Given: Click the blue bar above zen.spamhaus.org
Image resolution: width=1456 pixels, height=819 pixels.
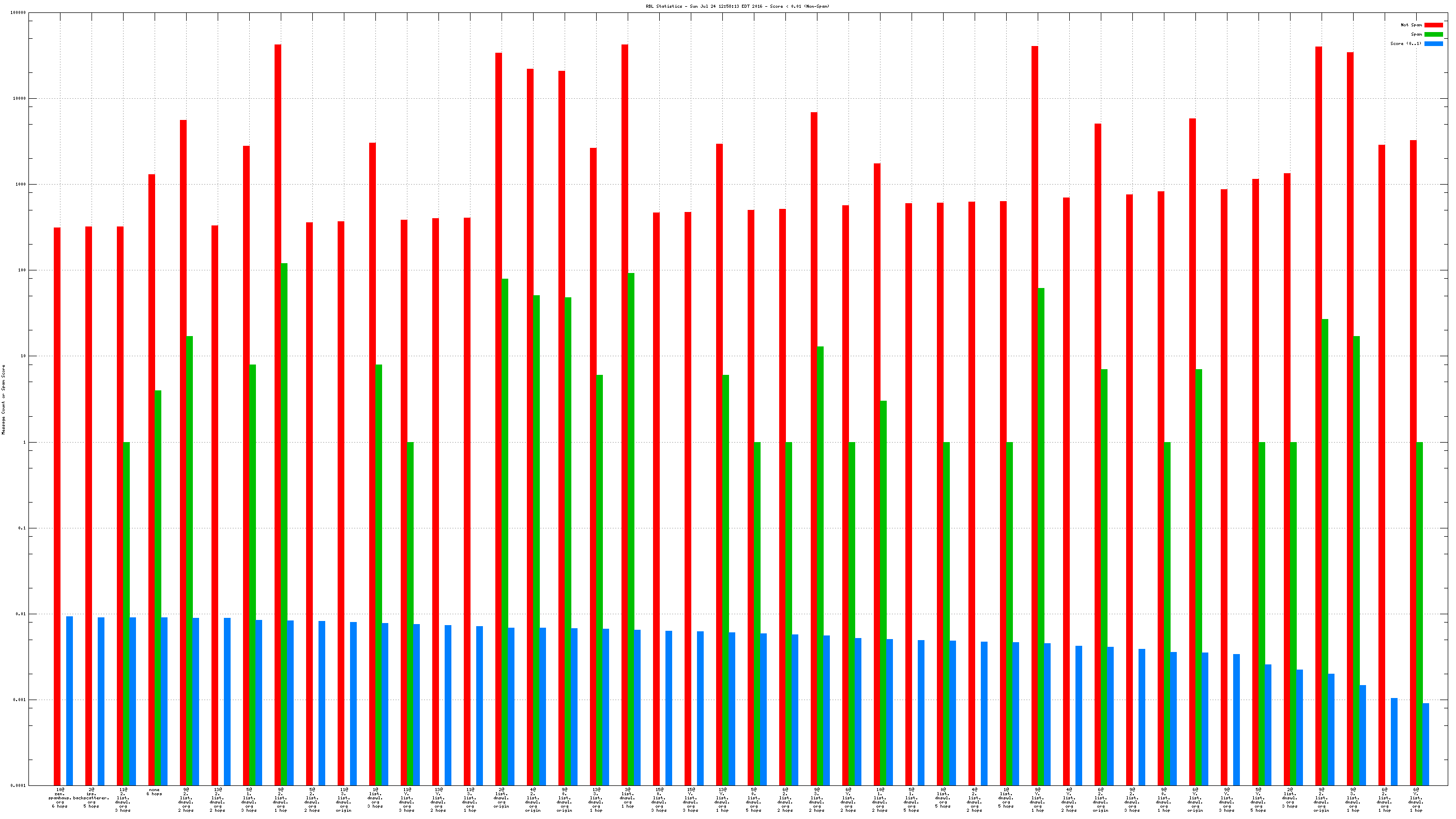Looking at the screenshot, I should [x=69, y=701].
